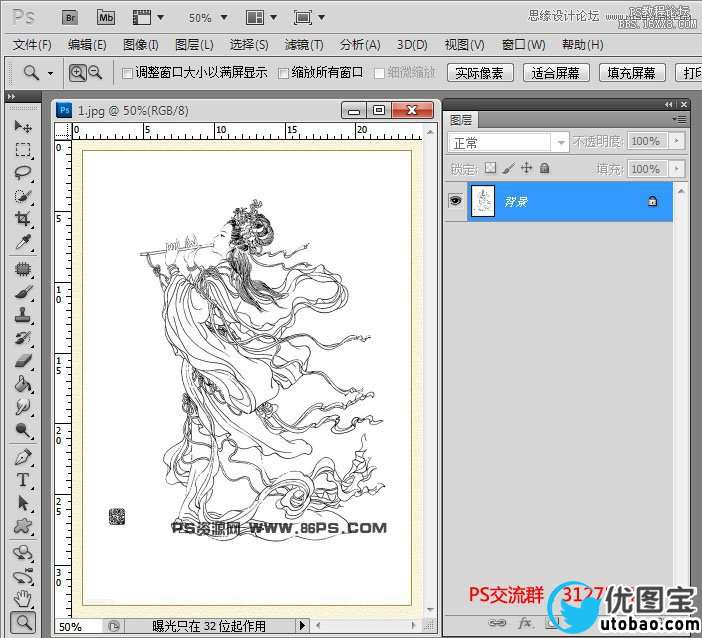This screenshot has height=638, width=702.
Task: Open the 滤镜(T) menu
Action: click(x=304, y=45)
